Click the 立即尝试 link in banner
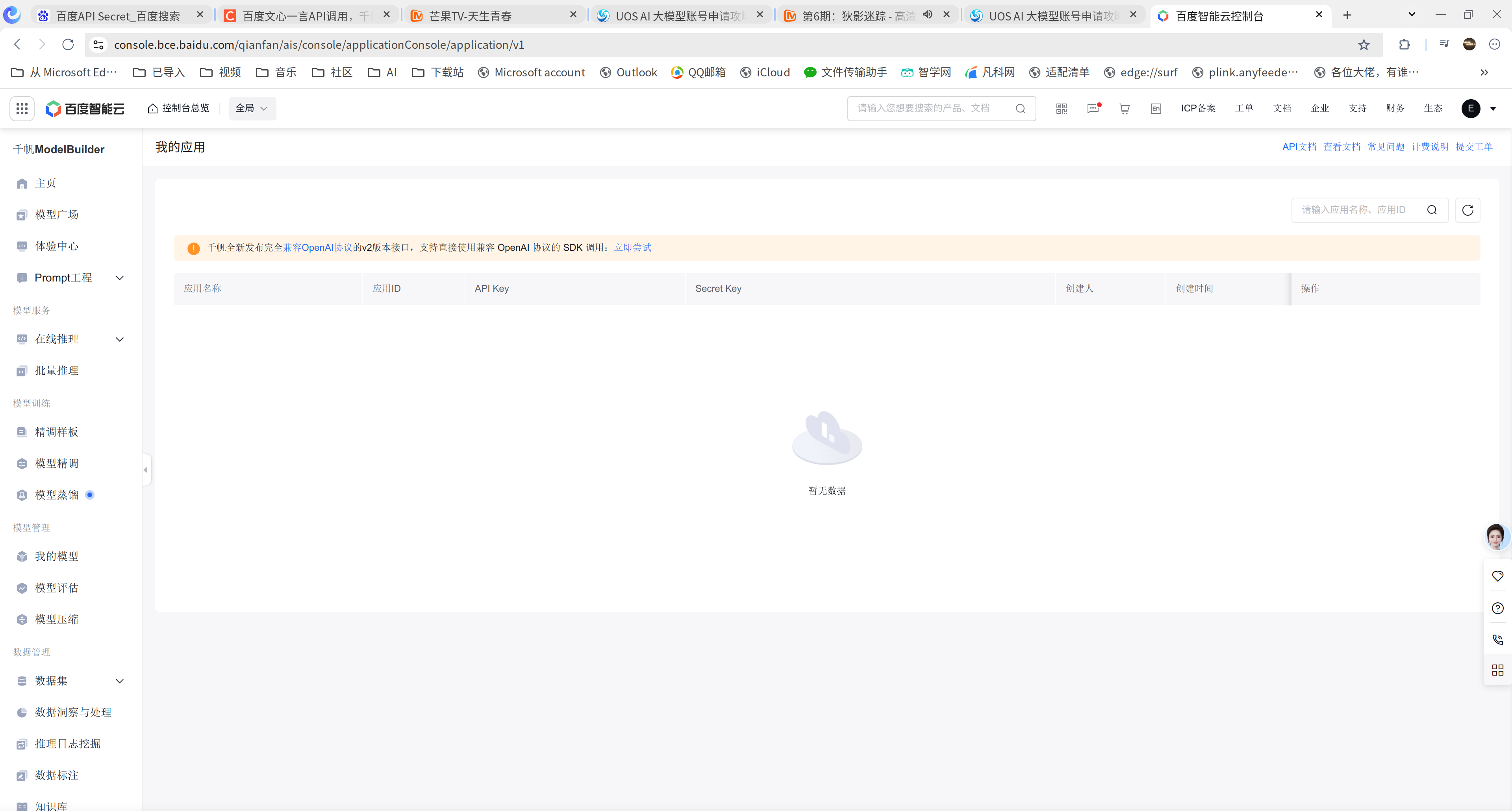Image resolution: width=1512 pixels, height=811 pixels. point(633,248)
